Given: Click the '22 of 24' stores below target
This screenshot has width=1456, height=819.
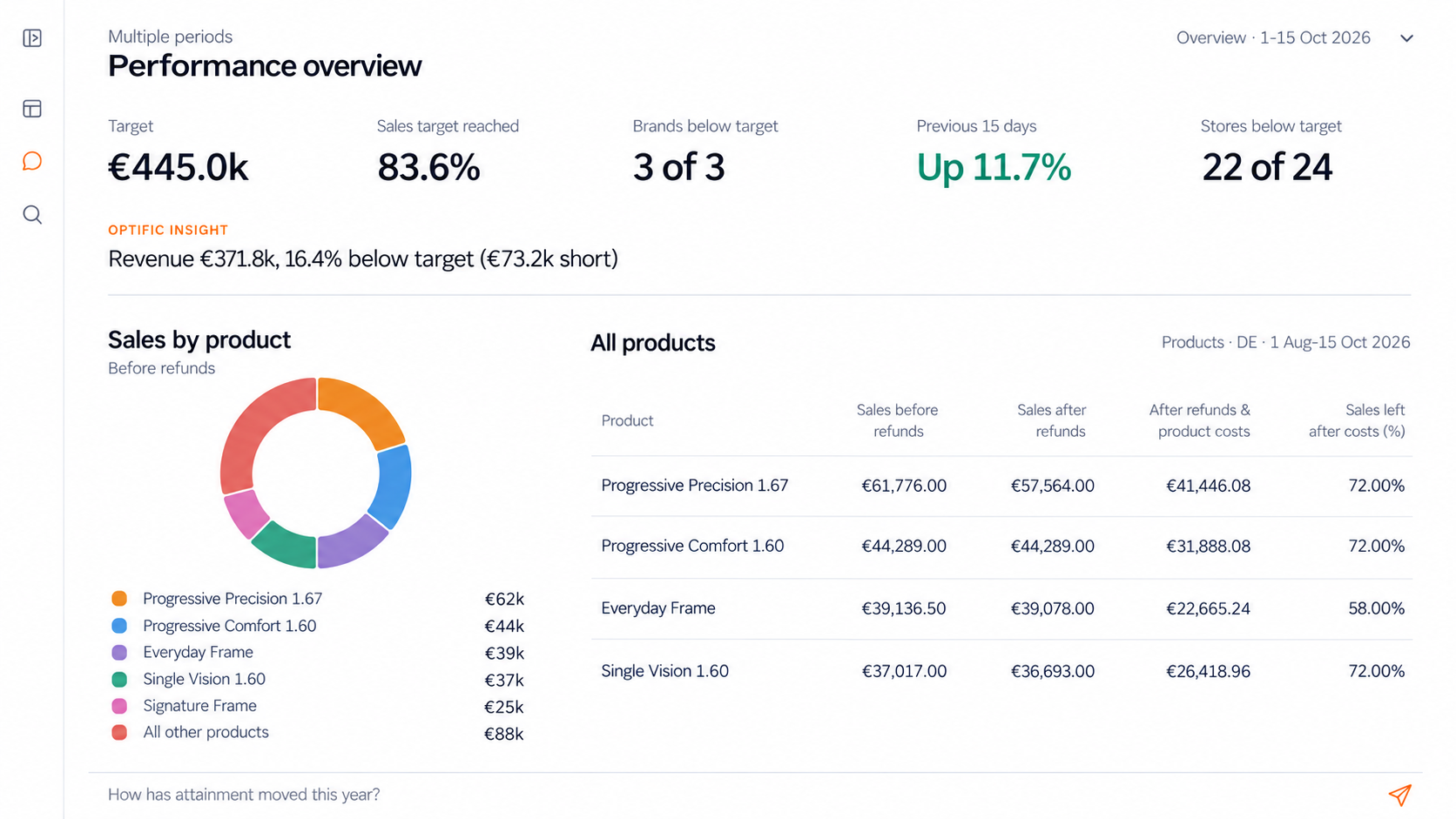Looking at the screenshot, I should pyautogui.click(x=1267, y=167).
